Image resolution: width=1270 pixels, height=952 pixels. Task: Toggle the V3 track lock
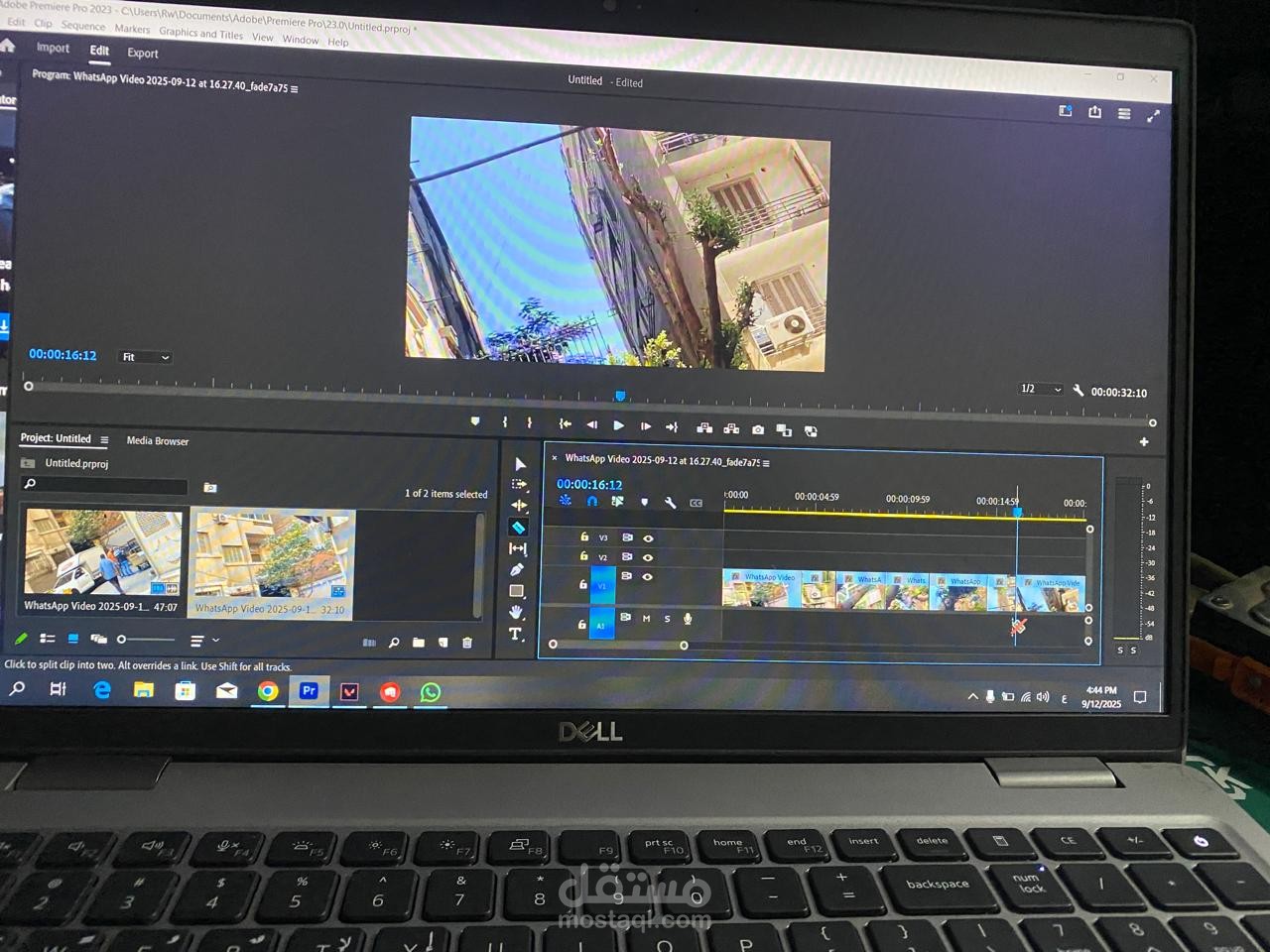[x=584, y=536]
